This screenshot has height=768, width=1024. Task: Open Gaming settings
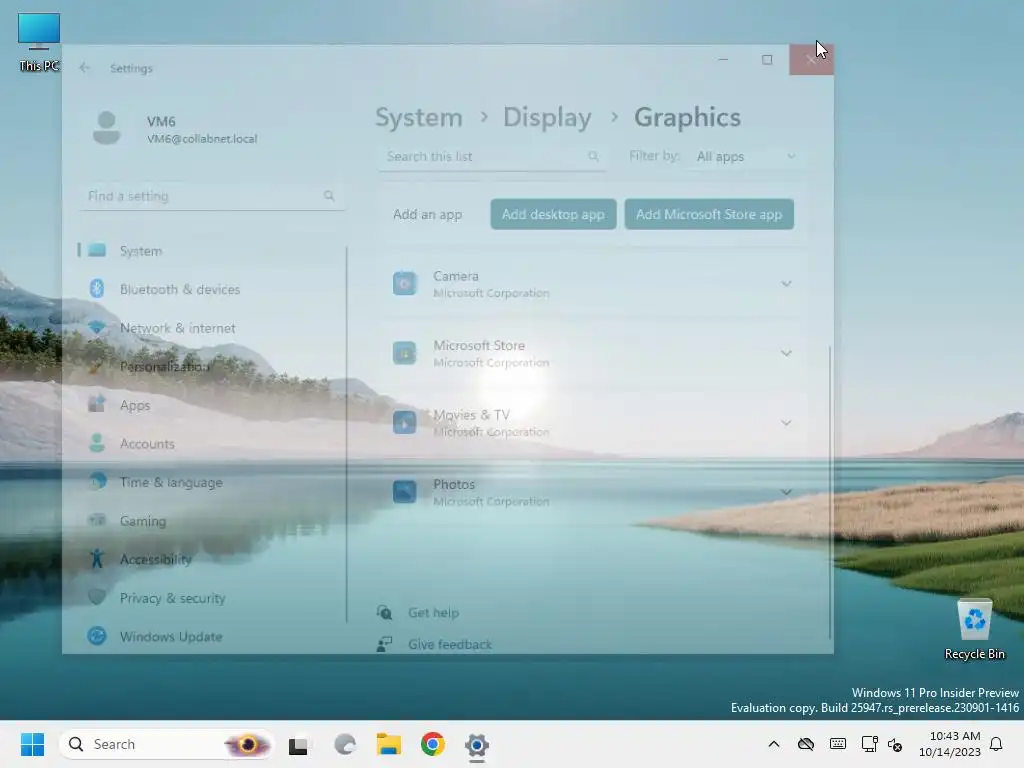(212, 520)
